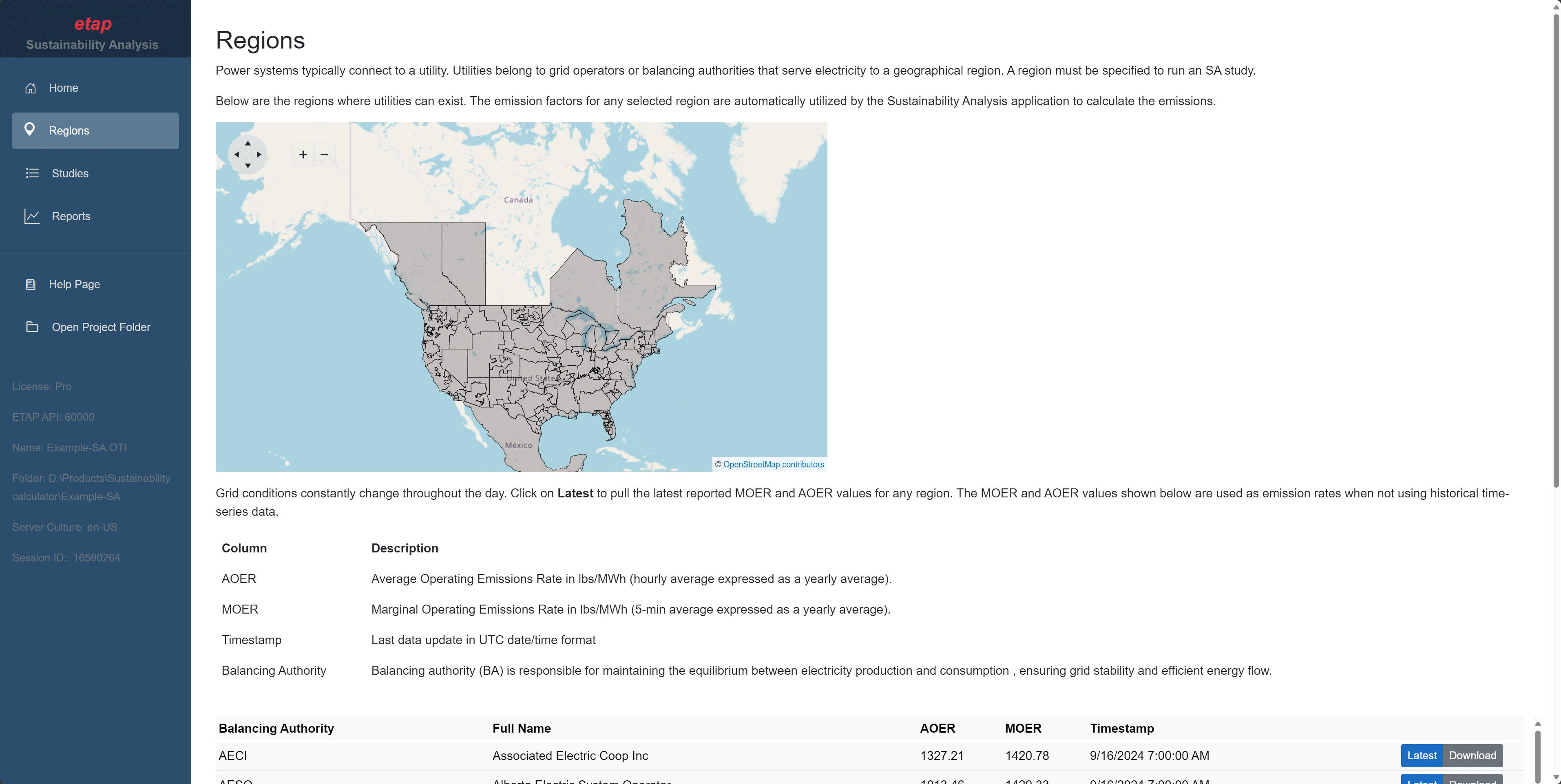Open the Reports menu item

click(x=71, y=216)
